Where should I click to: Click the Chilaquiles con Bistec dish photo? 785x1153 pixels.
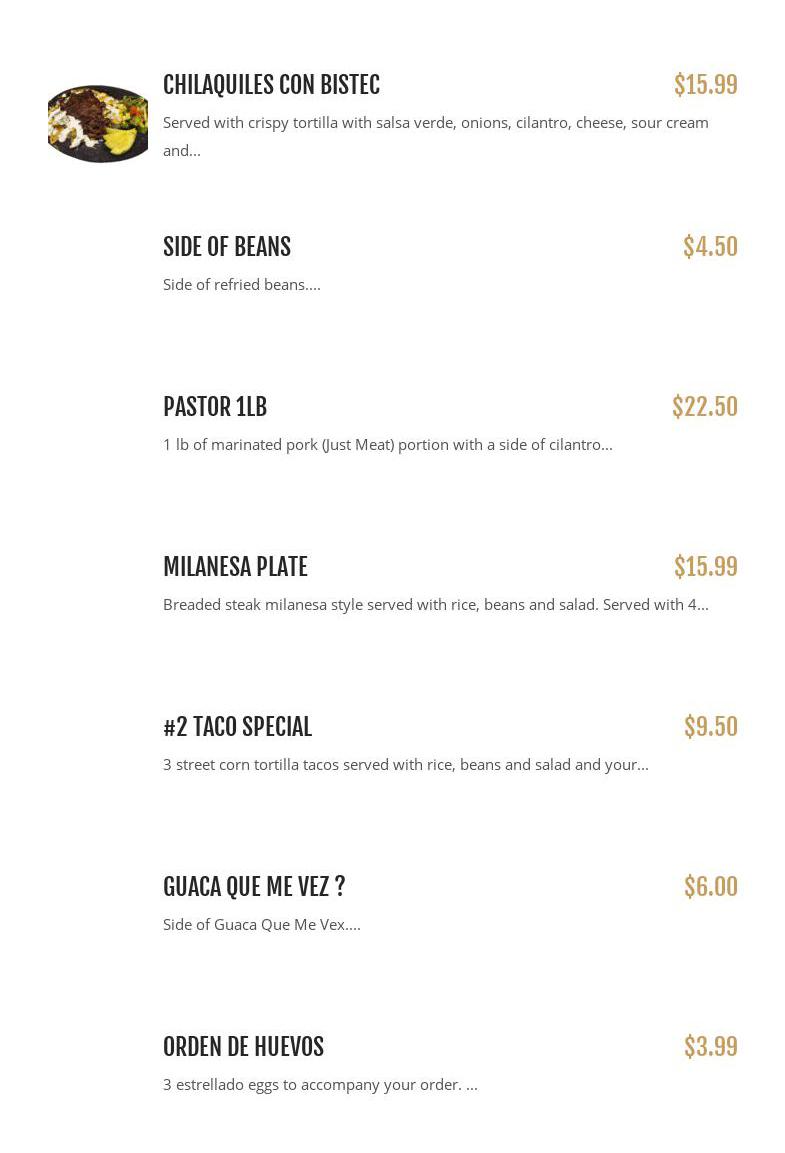click(98, 124)
